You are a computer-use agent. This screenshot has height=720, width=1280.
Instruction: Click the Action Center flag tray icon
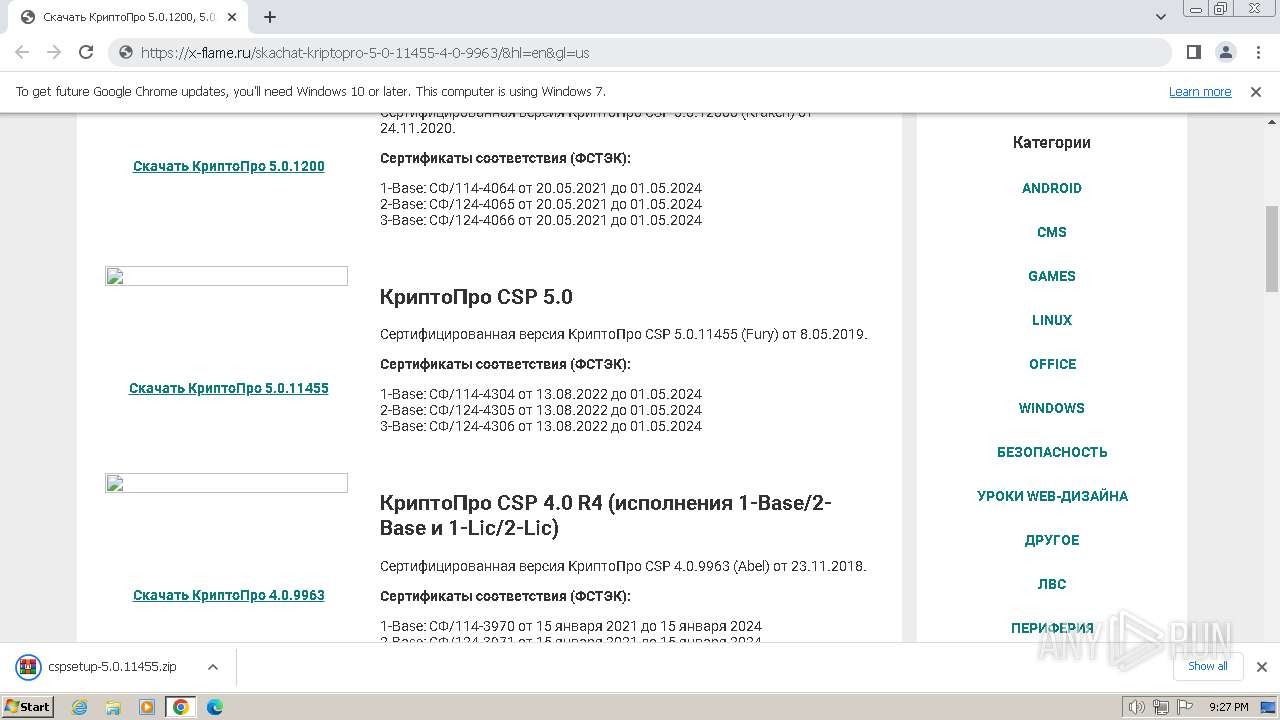[x=1183, y=707]
